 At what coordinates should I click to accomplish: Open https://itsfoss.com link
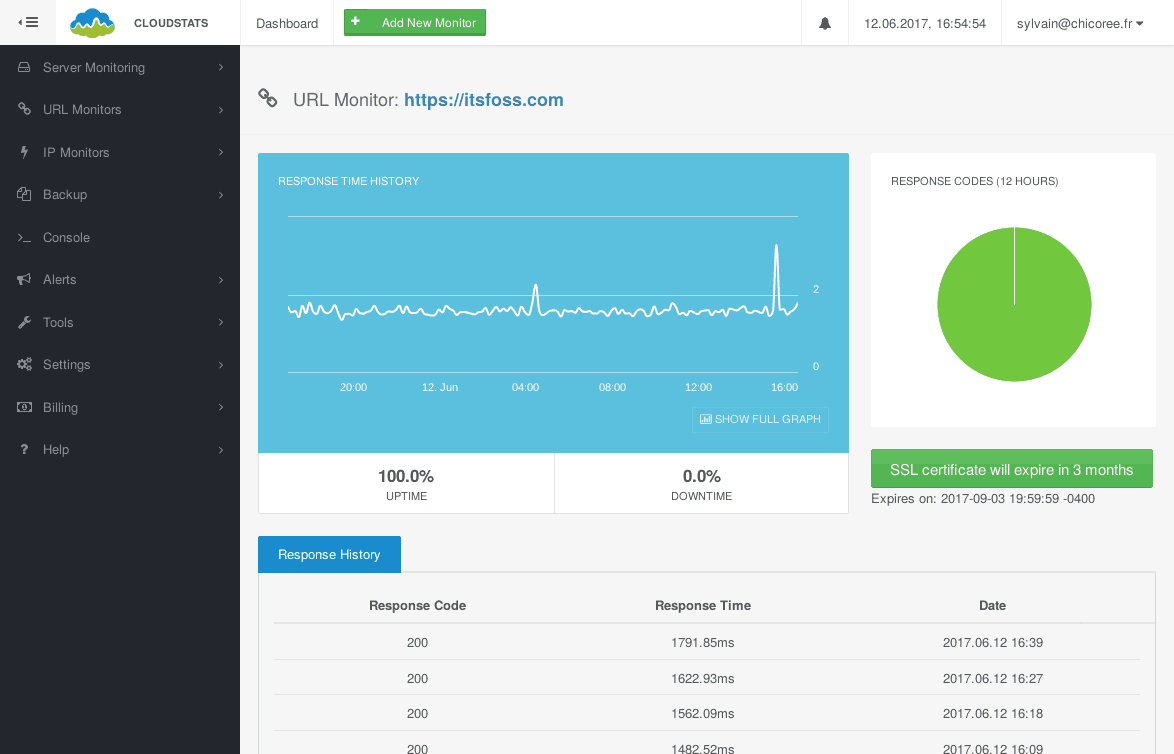click(484, 100)
